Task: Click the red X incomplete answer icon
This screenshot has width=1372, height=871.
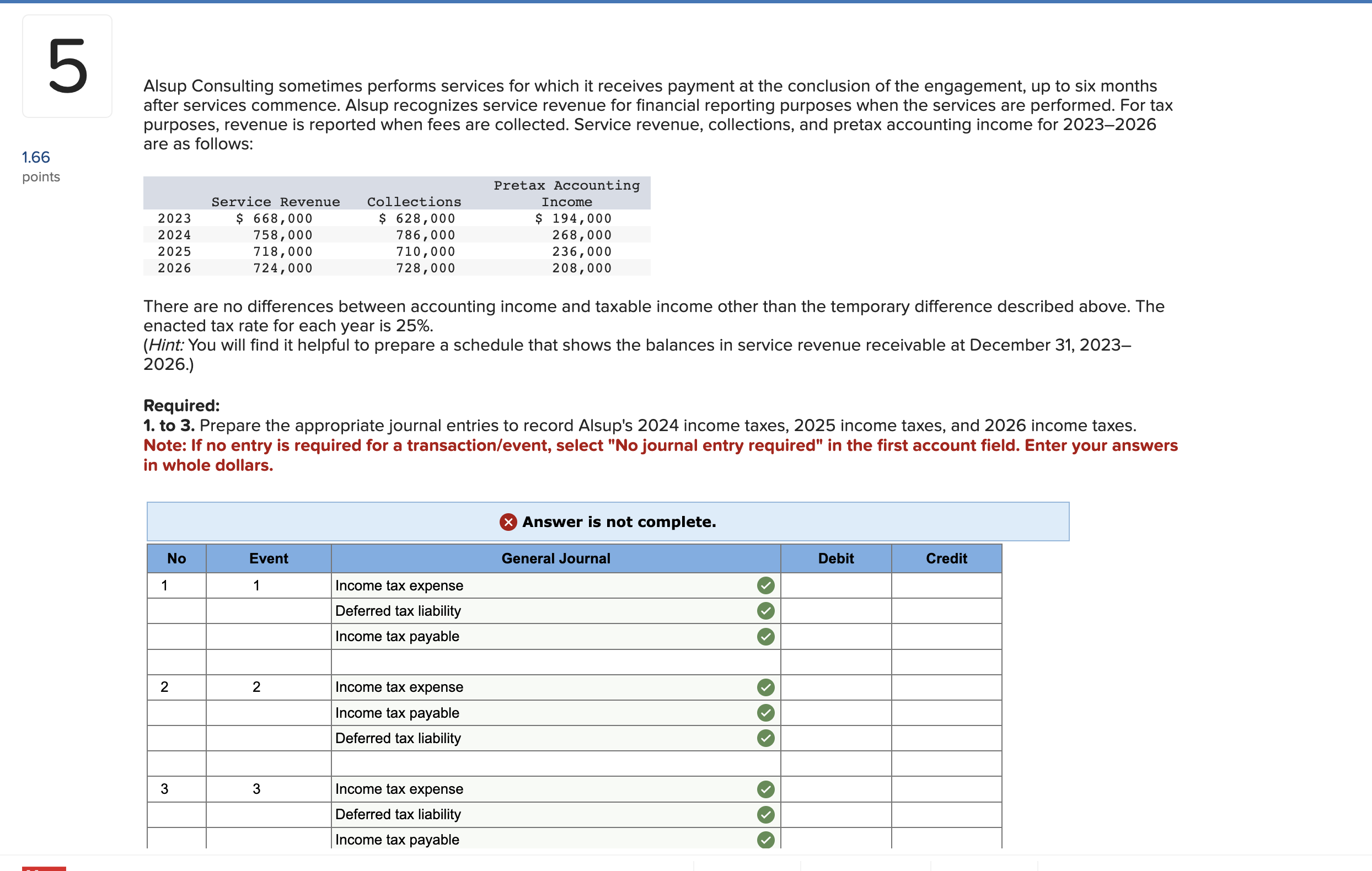Action: click(x=508, y=522)
